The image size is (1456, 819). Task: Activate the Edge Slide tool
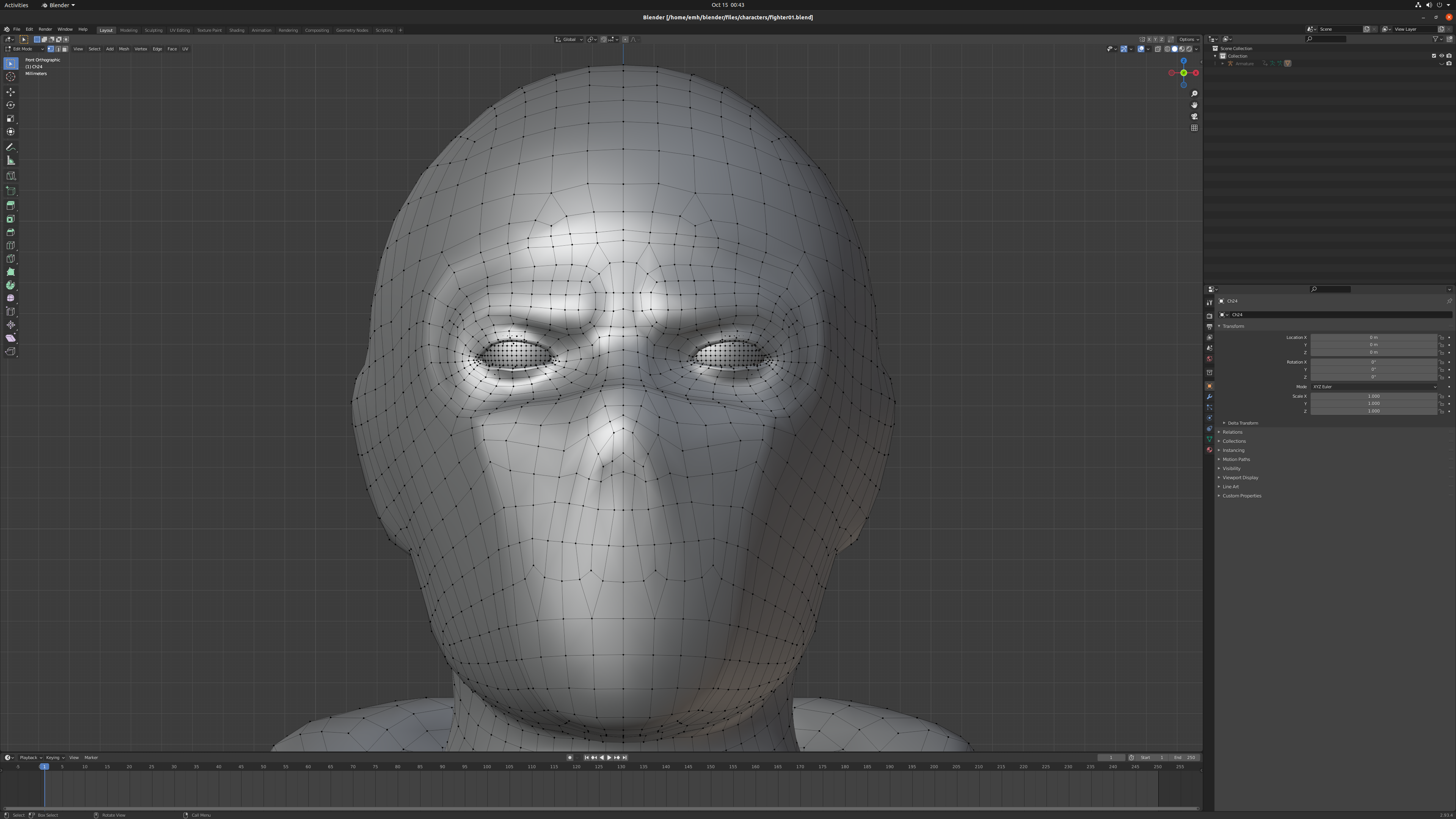[11, 311]
